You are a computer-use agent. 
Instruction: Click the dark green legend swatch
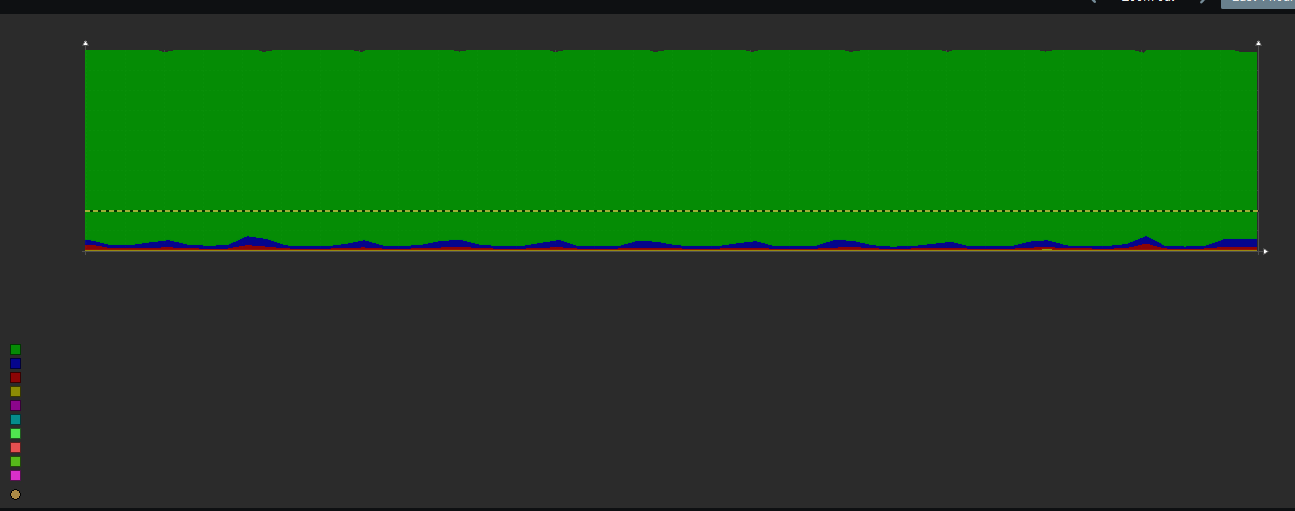[x=15, y=350]
